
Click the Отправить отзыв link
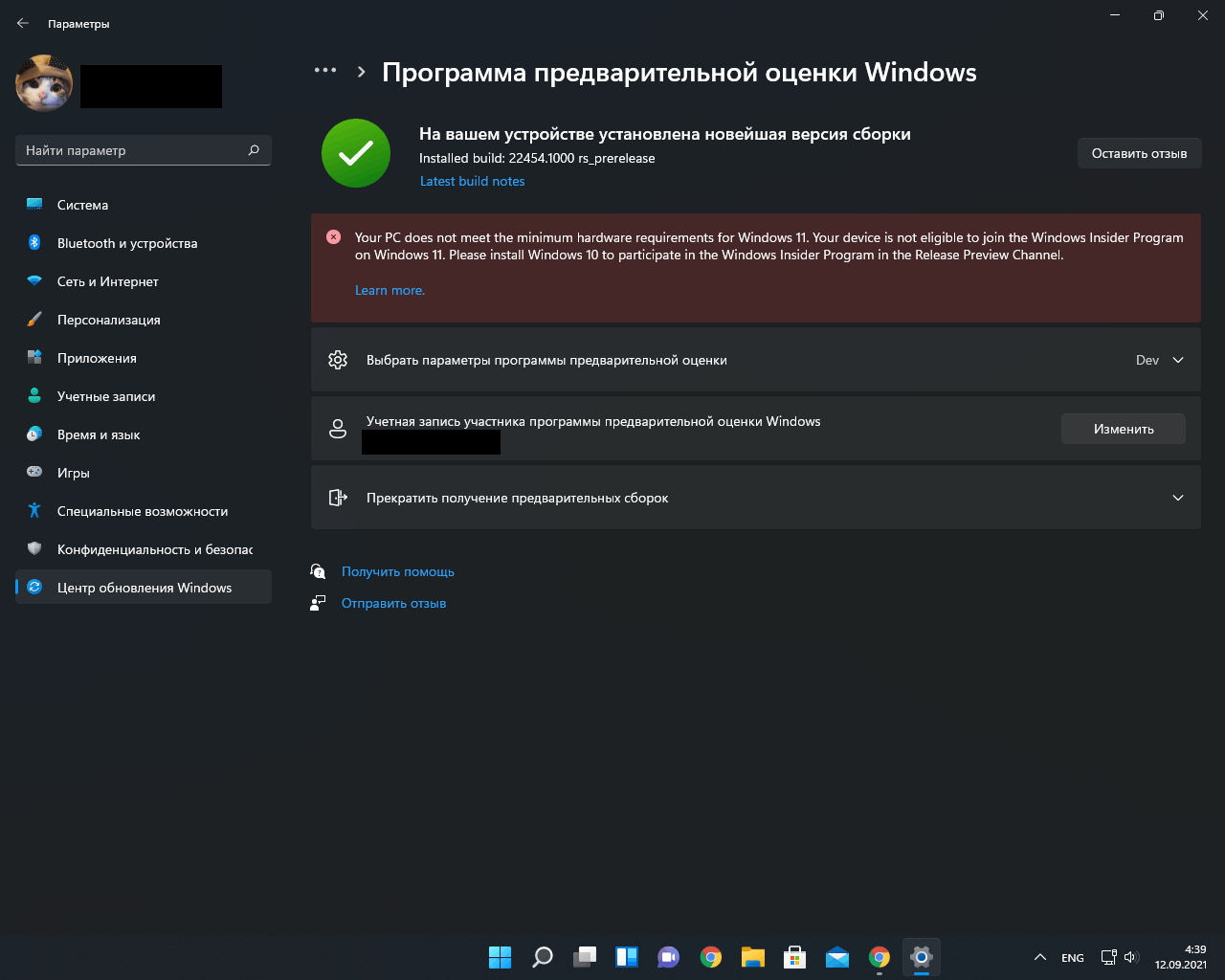[x=393, y=603]
